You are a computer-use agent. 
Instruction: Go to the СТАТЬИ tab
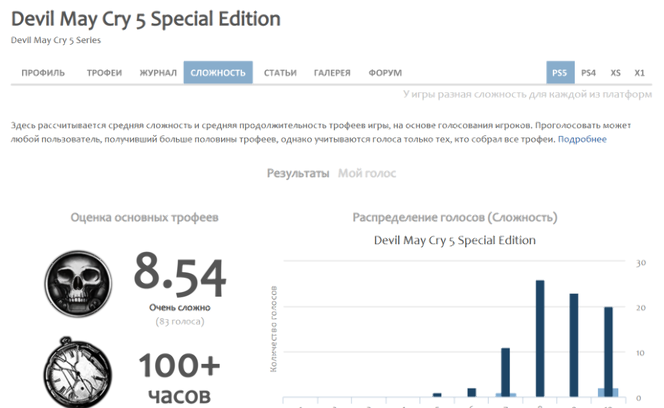pos(280,73)
